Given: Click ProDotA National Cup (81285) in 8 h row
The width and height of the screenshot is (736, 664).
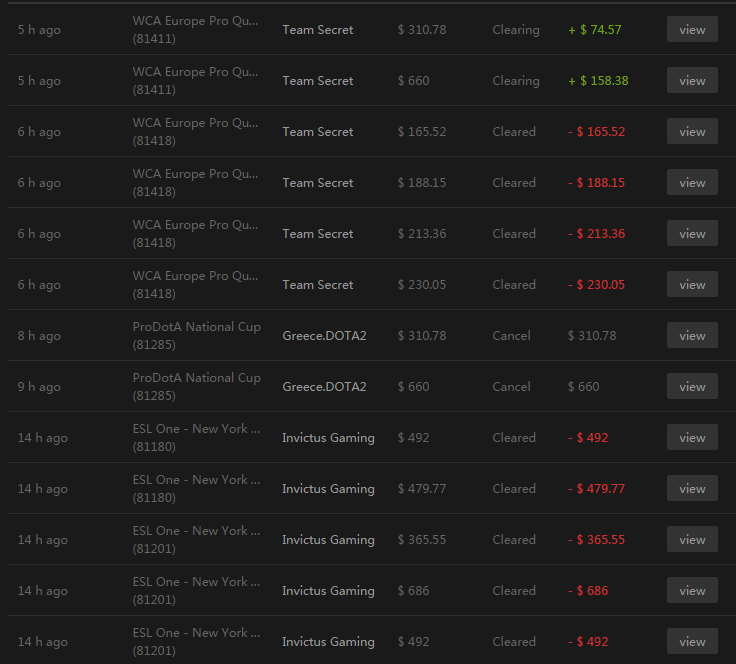Looking at the screenshot, I should (x=197, y=336).
